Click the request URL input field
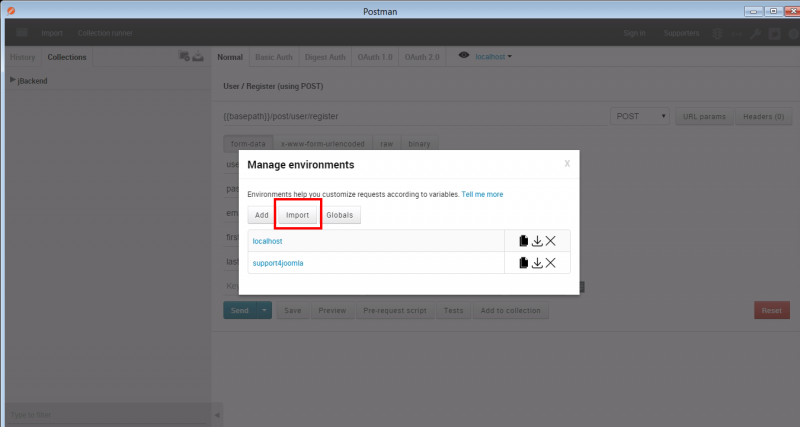 [415, 116]
